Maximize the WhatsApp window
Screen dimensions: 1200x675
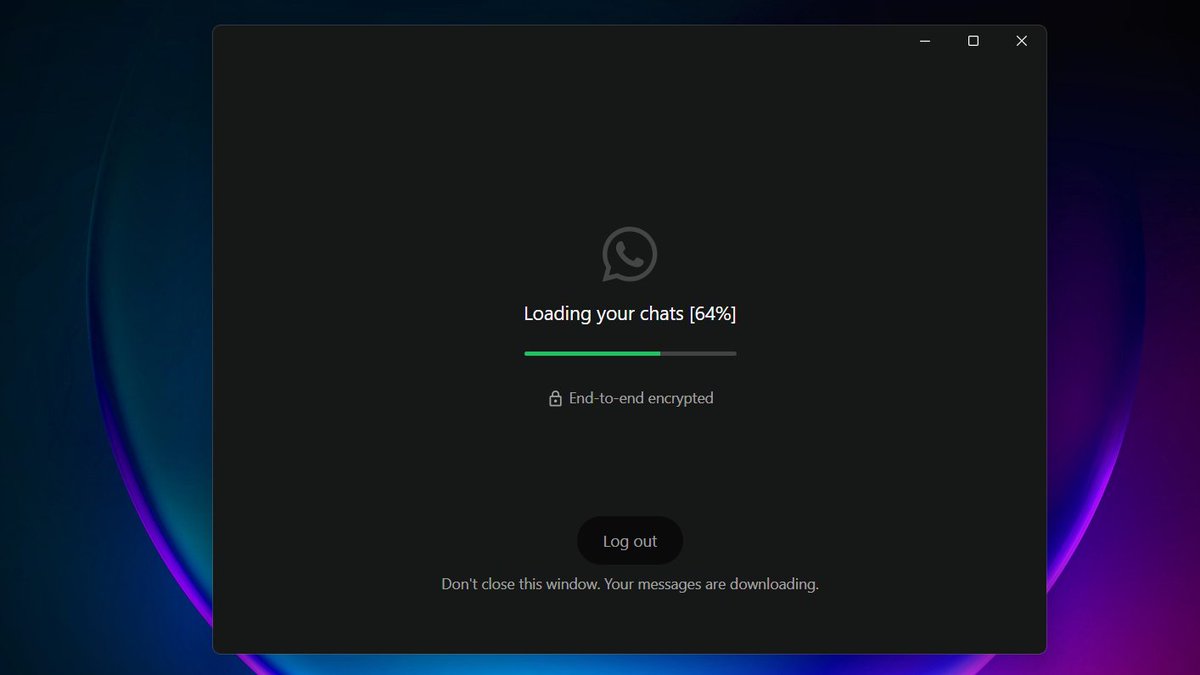click(973, 41)
